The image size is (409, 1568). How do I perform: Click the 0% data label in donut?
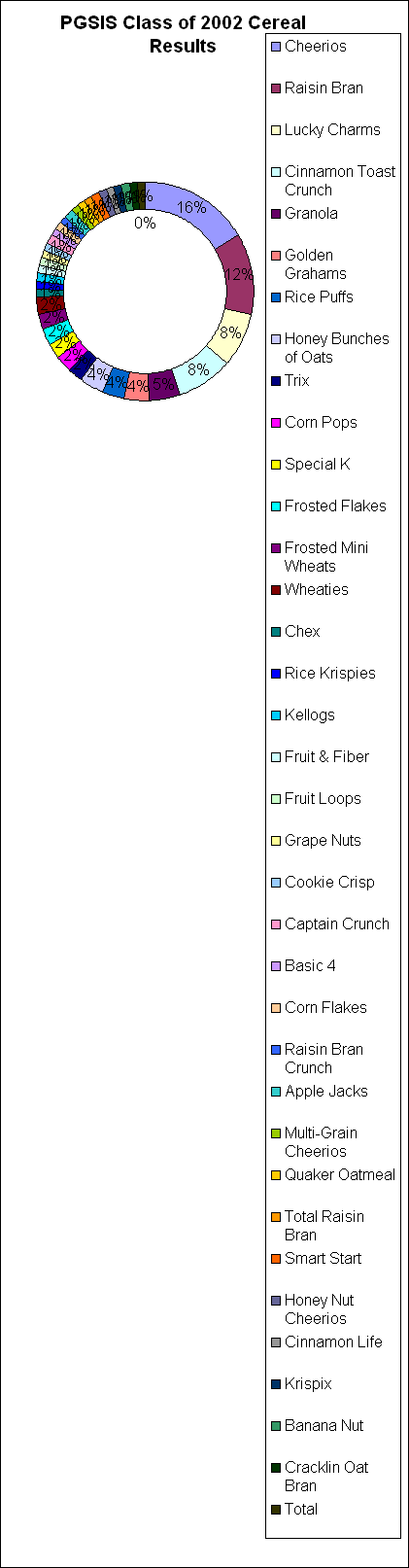tap(145, 224)
